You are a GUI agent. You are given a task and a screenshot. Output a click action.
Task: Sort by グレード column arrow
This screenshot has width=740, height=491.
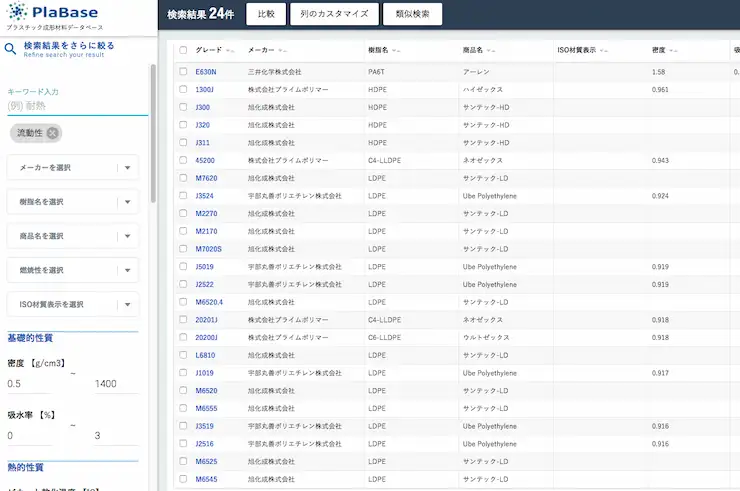[x=230, y=50]
